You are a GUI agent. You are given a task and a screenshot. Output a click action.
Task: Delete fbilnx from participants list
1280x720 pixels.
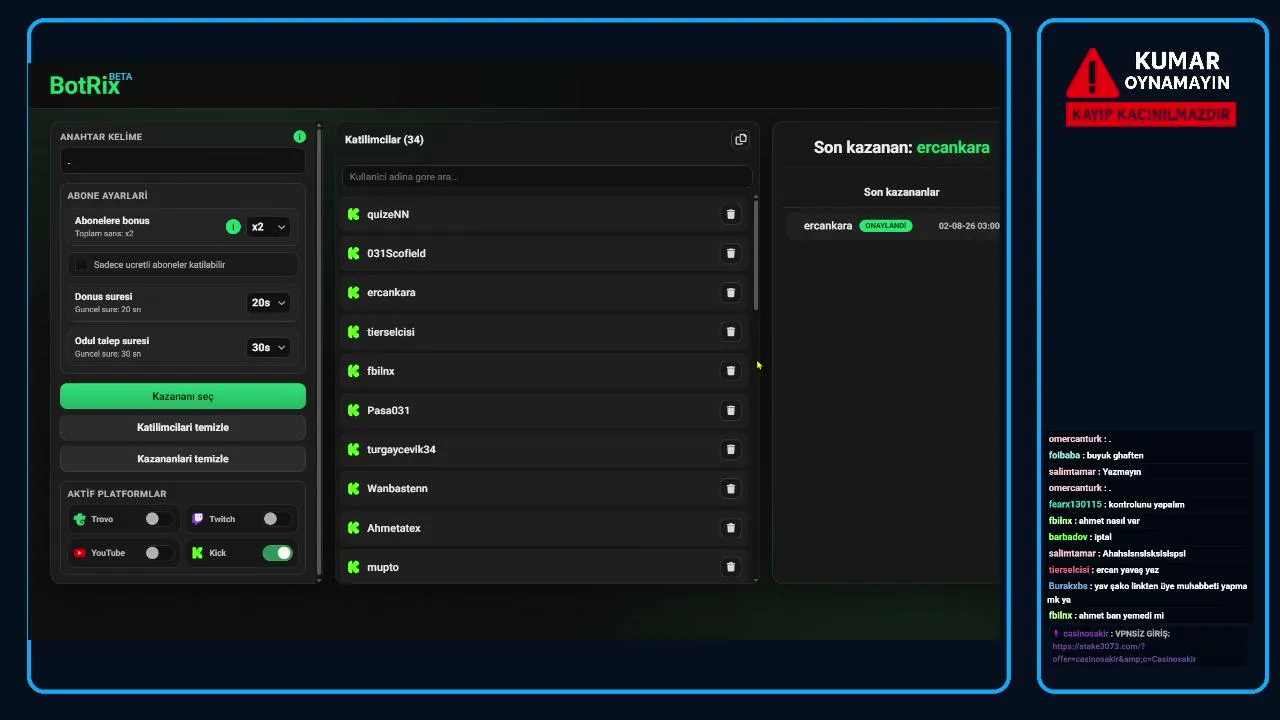[730, 371]
